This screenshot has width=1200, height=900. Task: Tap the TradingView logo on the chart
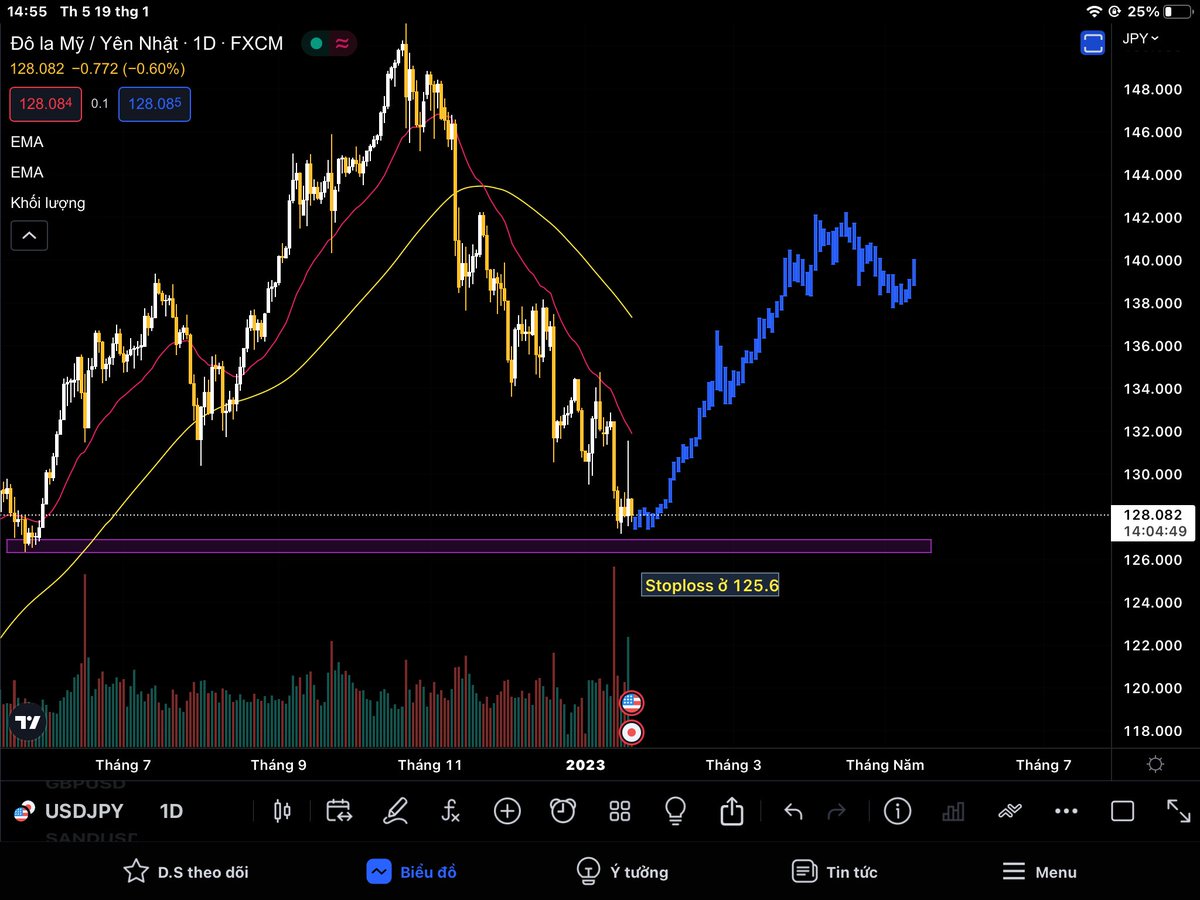28,722
